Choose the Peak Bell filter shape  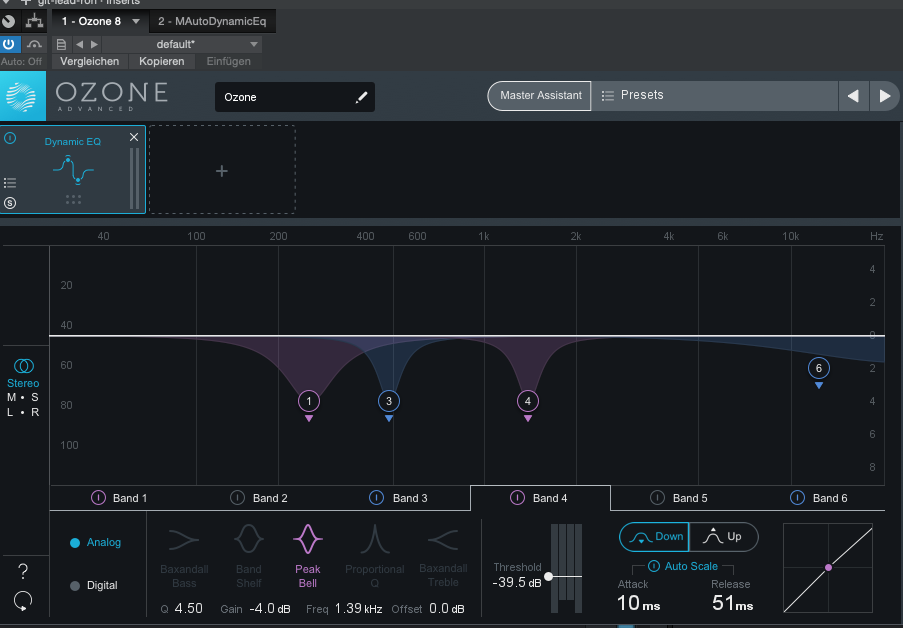tap(308, 557)
